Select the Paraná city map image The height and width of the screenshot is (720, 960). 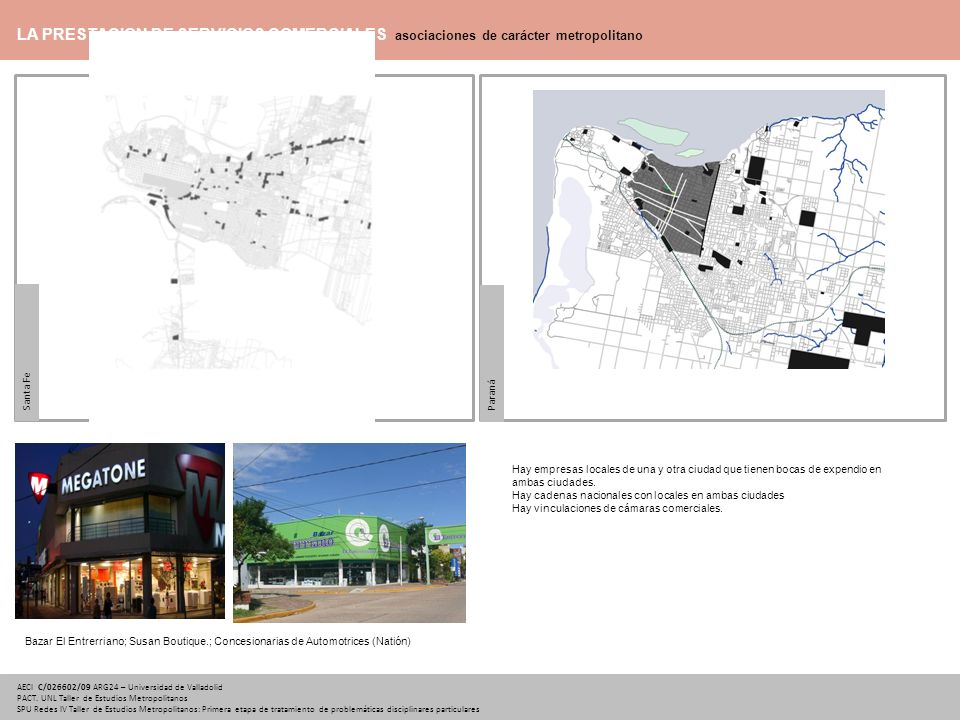pos(708,230)
